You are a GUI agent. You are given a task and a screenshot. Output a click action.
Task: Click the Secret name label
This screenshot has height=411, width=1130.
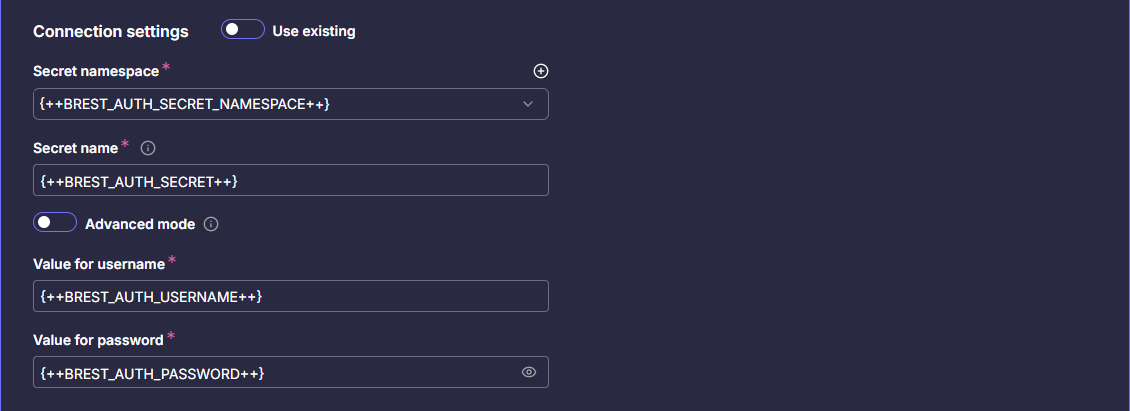click(75, 148)
